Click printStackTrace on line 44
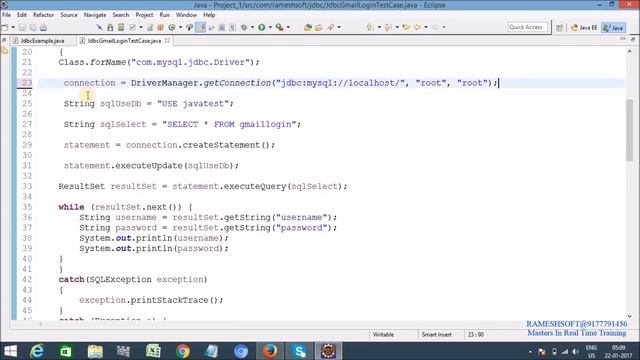The height and width of the screenshot is (360, 640). (x=169, y=300)
